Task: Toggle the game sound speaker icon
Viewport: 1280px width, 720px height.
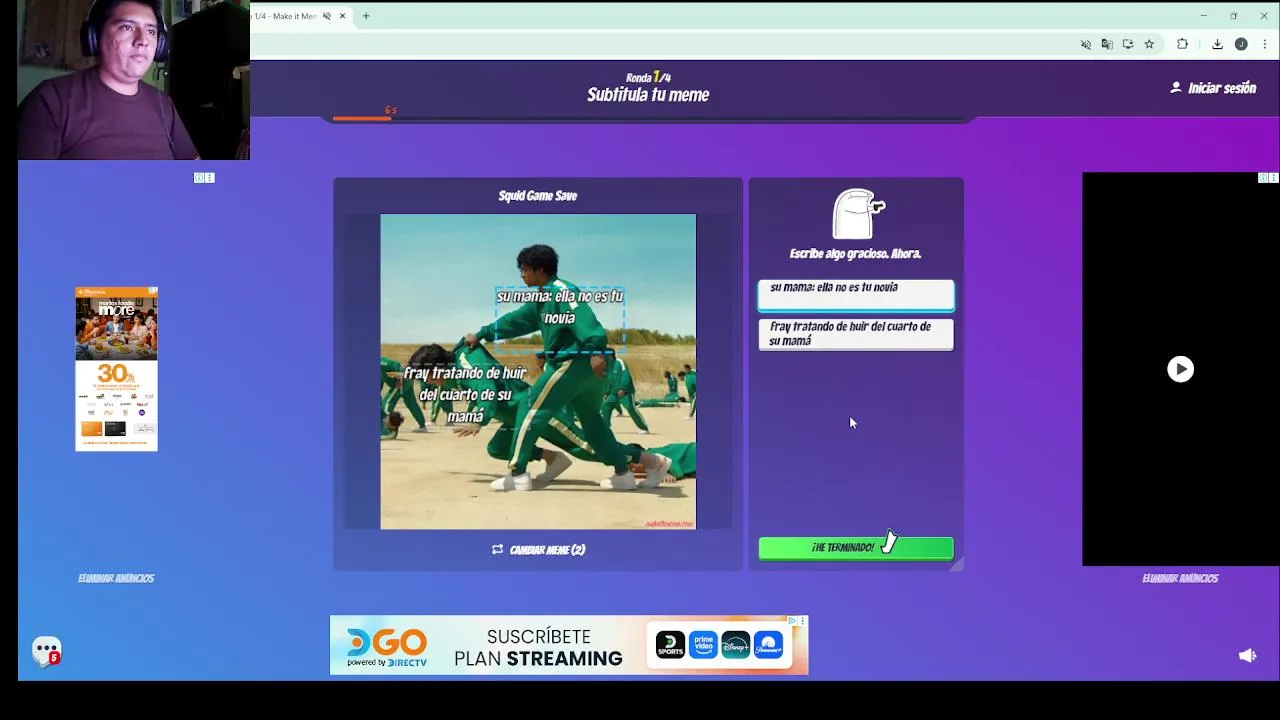Action: tap(1247, 655)
